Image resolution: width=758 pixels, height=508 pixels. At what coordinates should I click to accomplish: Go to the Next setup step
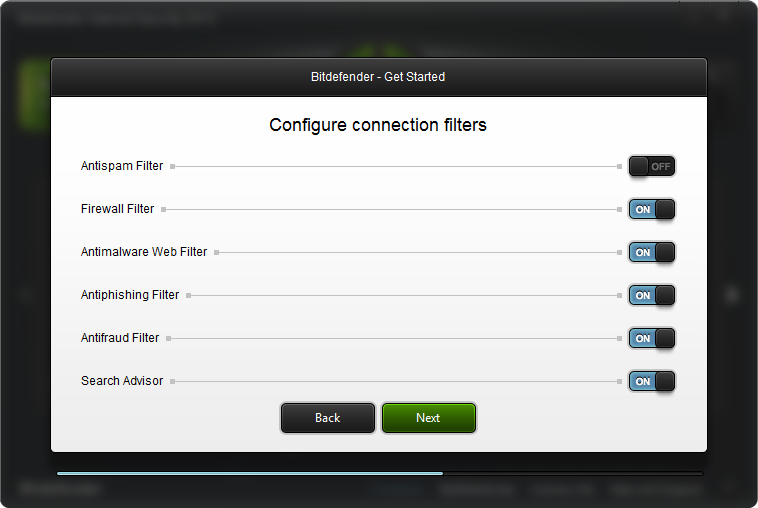[x=429, y=418]
